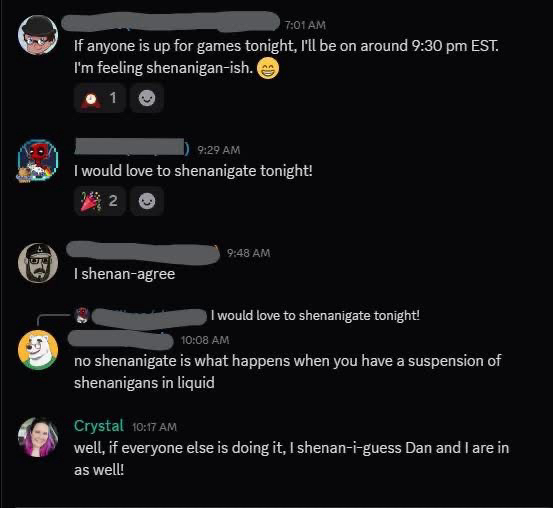Add a reaction to the 7:01 AM message
Screen dimensions: 553x508
(147, 98)
